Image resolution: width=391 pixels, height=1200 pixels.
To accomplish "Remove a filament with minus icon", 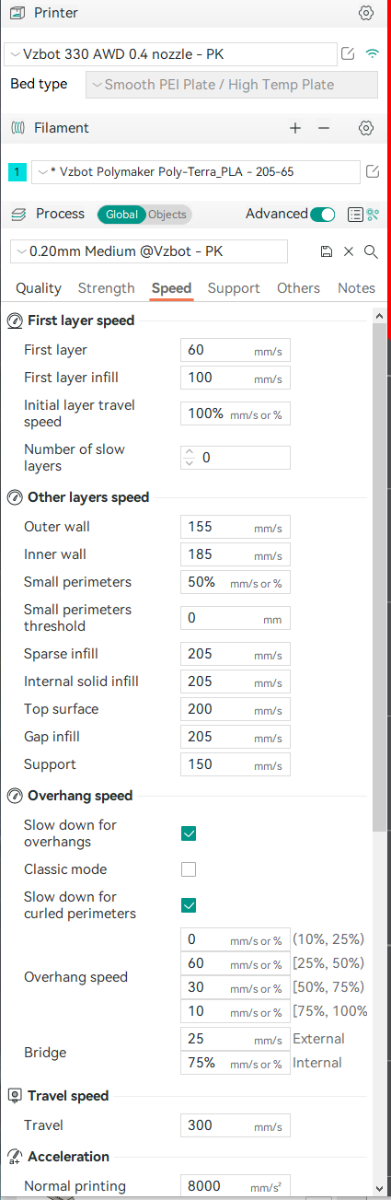I will (x=323, y=128).
